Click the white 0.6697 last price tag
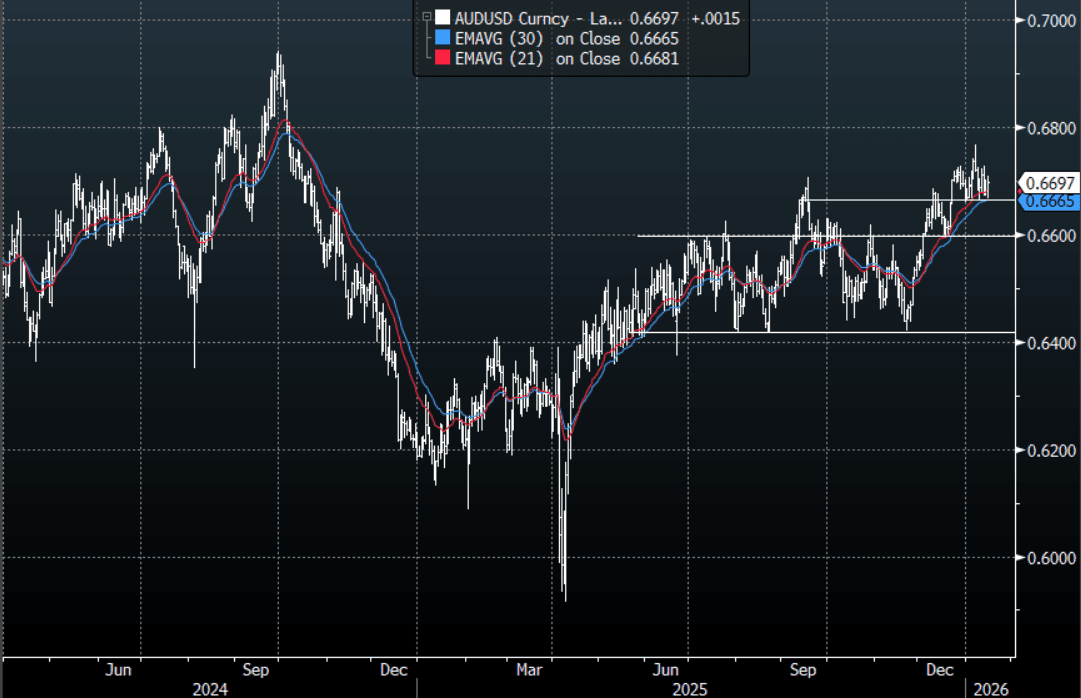This screenshot has height=698, width=1081. pyautogui.click(x=1047, y=183)
